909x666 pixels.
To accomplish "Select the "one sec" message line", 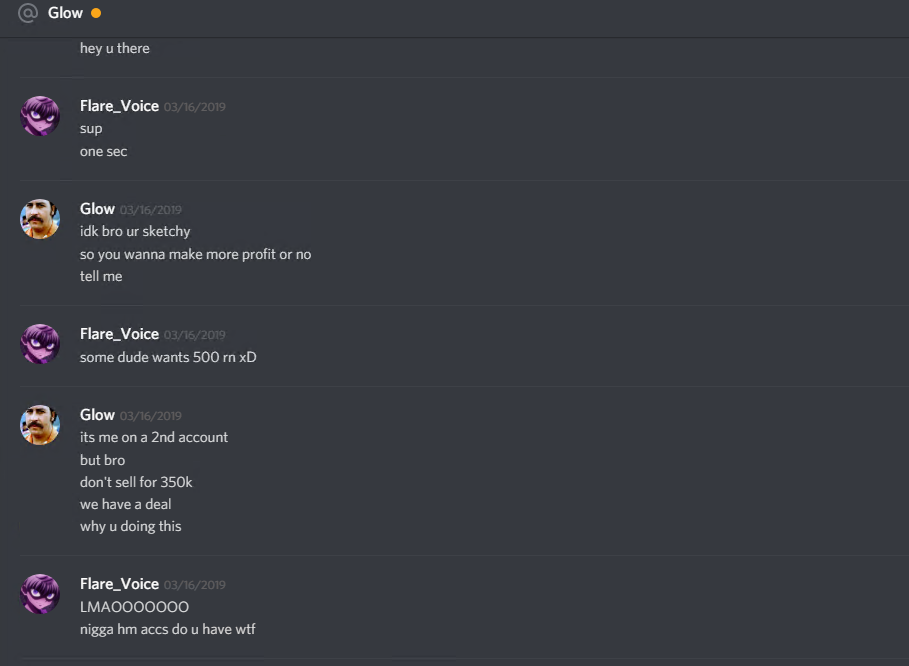I will point(103,151).
